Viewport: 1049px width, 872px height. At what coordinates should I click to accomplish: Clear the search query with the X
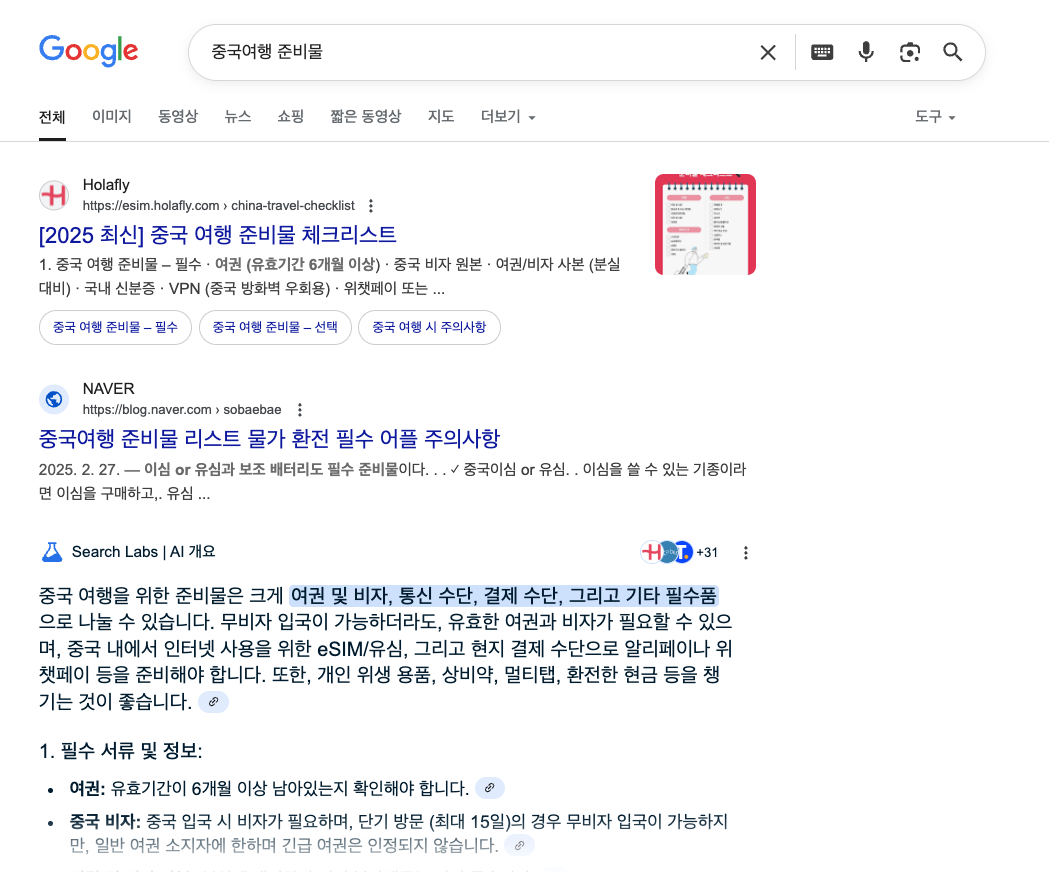point(768,52)
